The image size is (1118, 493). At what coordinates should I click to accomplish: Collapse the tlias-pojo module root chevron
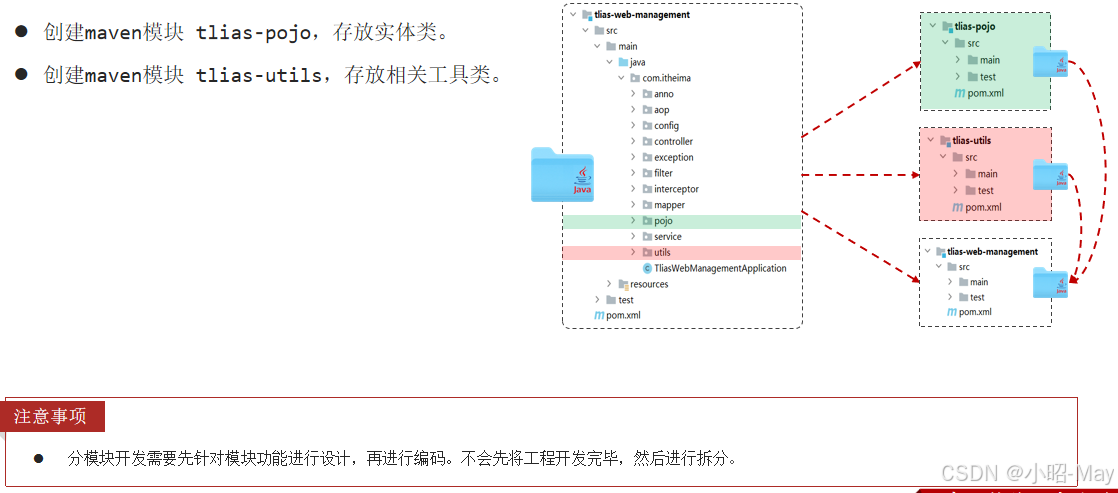tap(933, 26)
